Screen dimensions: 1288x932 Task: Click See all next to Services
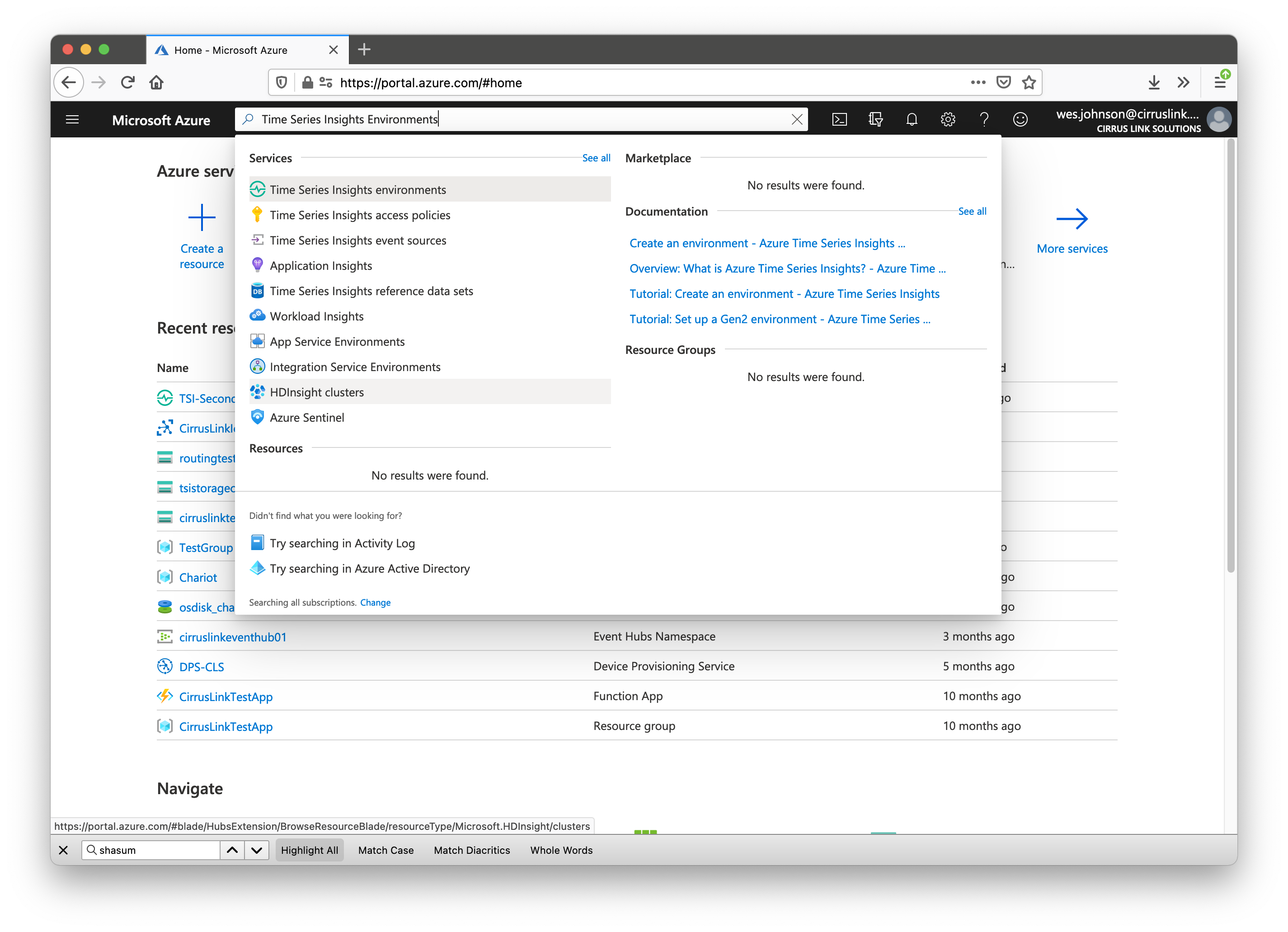pyautogui.click(x=596, y=158)
